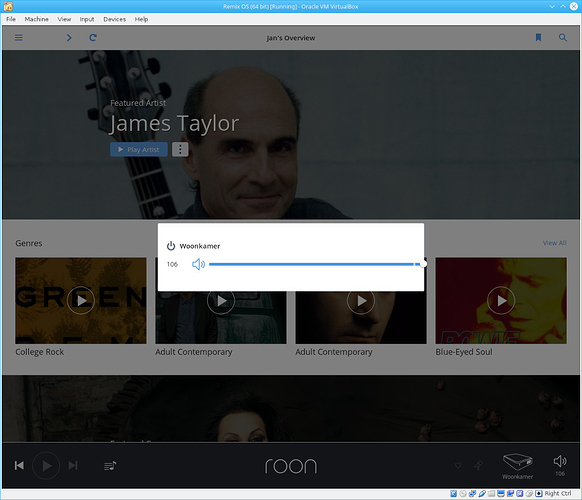Open the VirtualBox Devices menu
Image resolution: width=582 pixels, height=500 pixels.
(x=114, y=19)
